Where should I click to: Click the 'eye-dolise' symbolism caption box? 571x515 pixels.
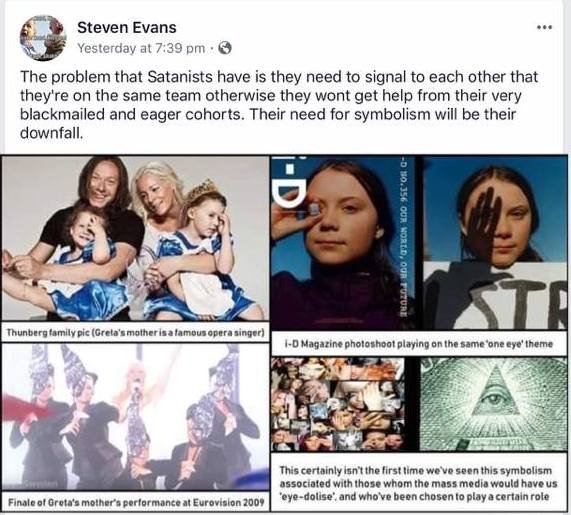coord(419,483)
